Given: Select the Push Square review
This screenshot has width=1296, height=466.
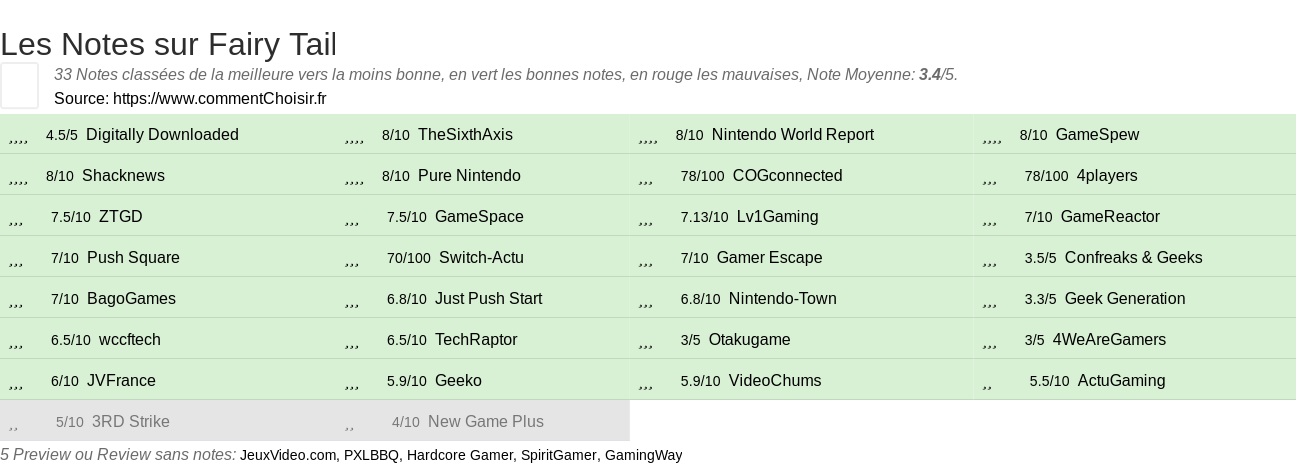Looking at the screenshot, I should pos(133,258).
